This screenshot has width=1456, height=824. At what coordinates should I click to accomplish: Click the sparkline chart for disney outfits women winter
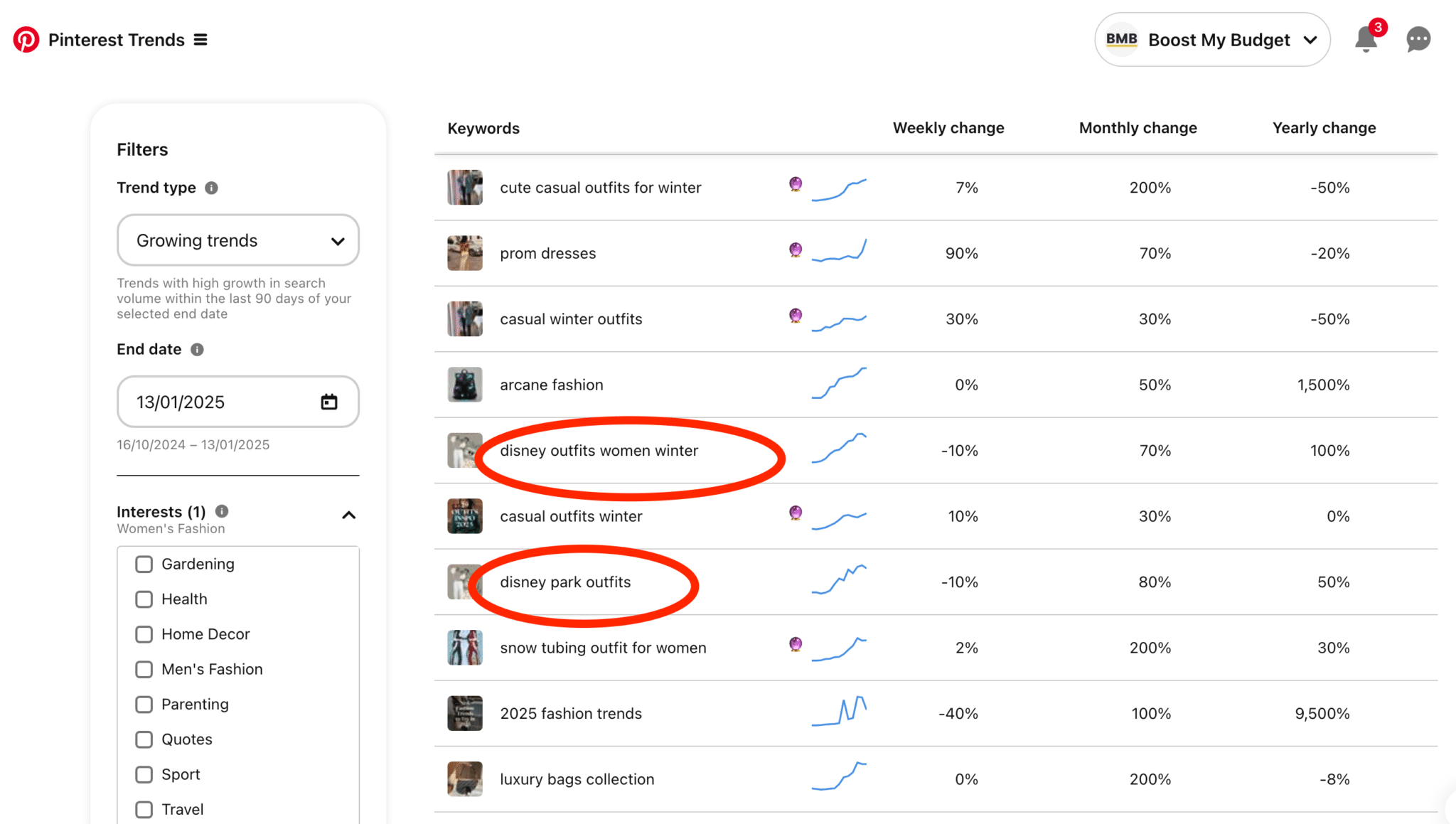(839, 449)
